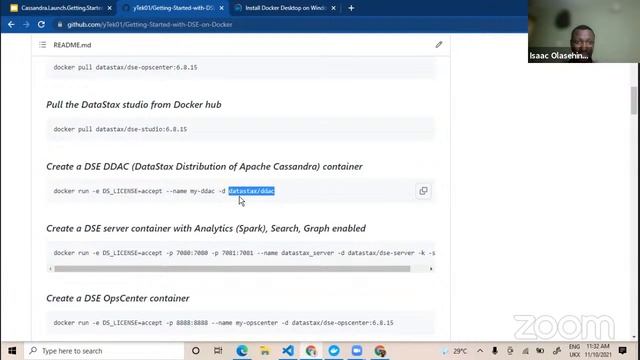Open the notification center icon
This screenshot has height=360, width=640.
coord(622,351)
